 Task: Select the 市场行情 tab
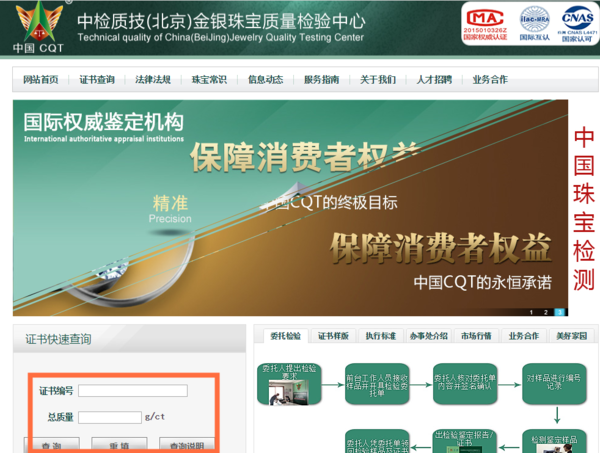tap(476, 336)
